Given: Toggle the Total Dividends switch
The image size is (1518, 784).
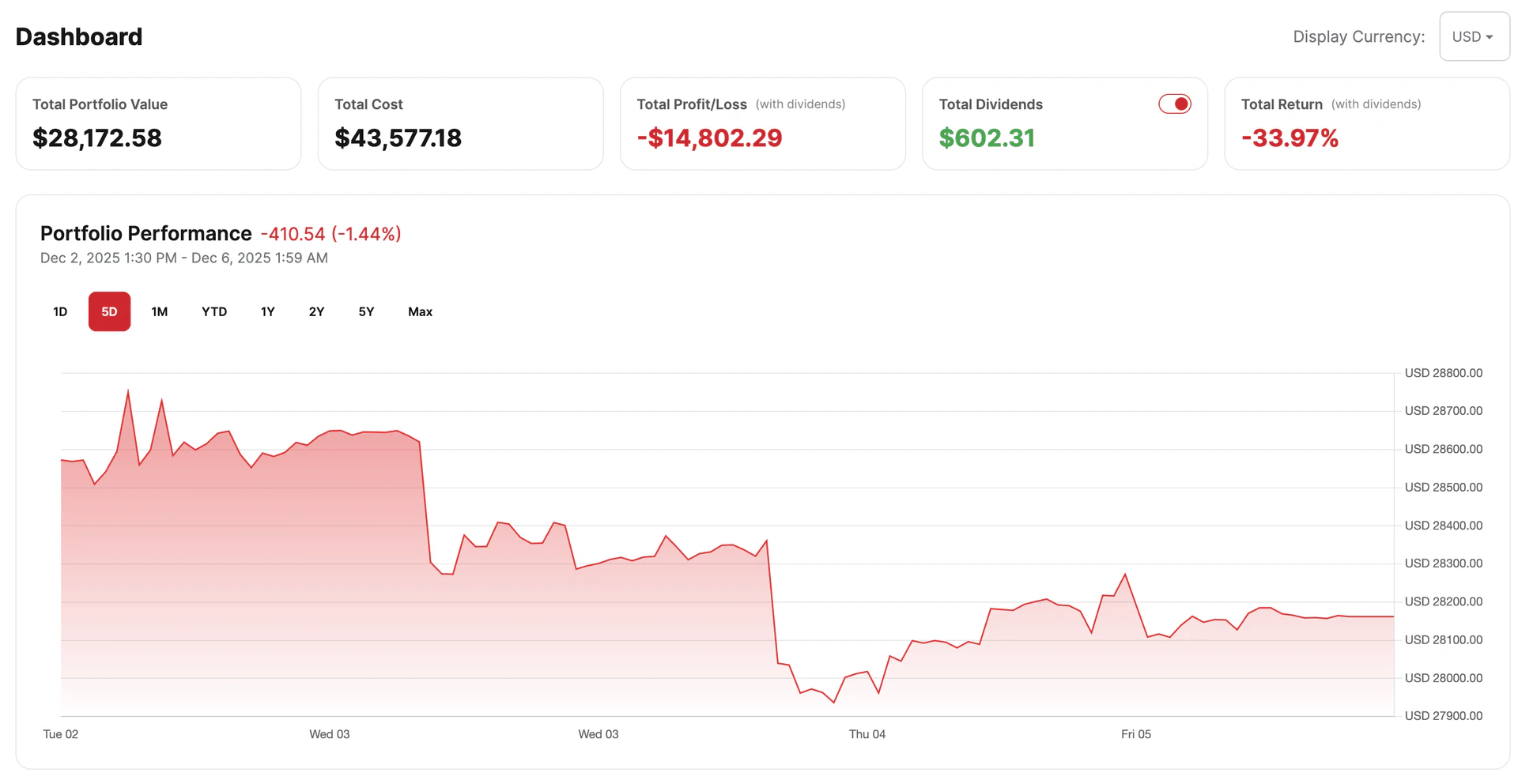Looking at the screenshot, I should coord(1174,104).
